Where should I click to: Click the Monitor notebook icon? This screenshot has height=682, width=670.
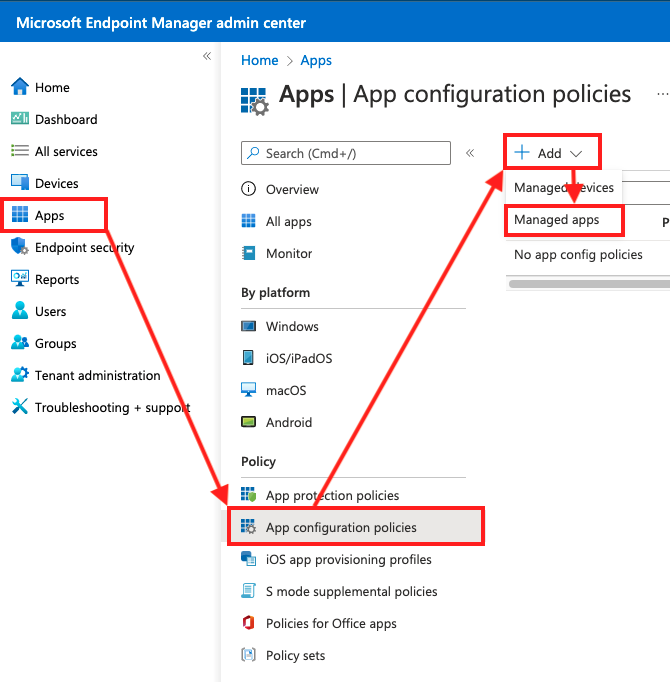[248, 253]
